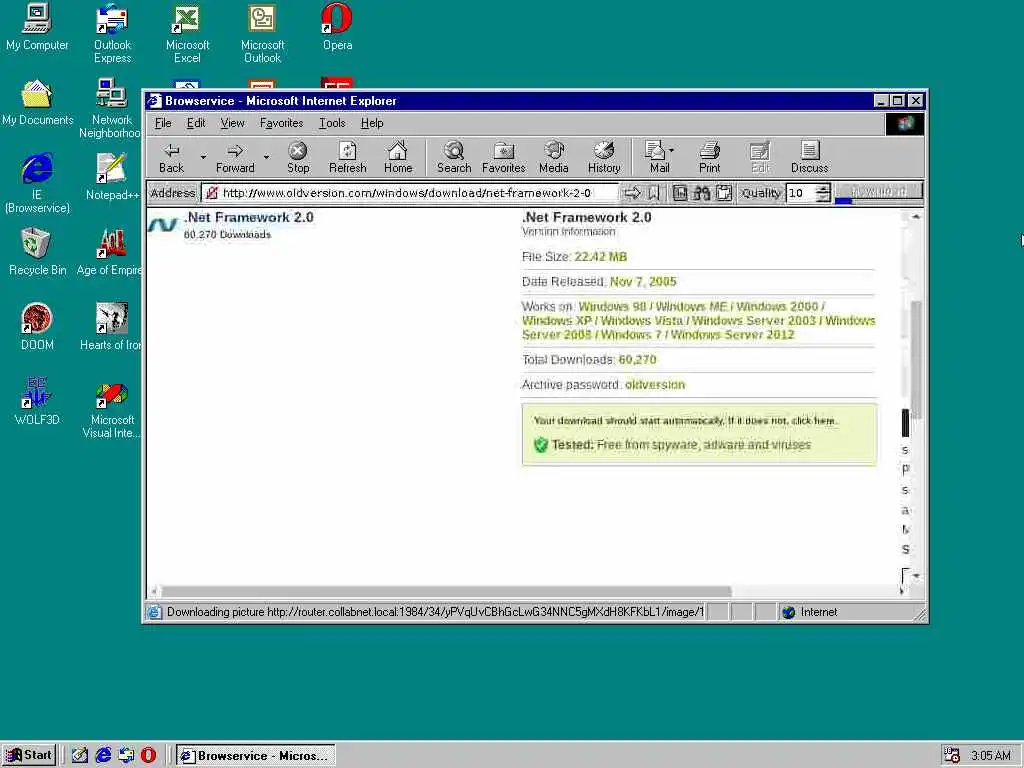Select the Microsoft Outlook desktop icon
The height and width of the screenshot is (768, 1024).
[x=262, y=33]
